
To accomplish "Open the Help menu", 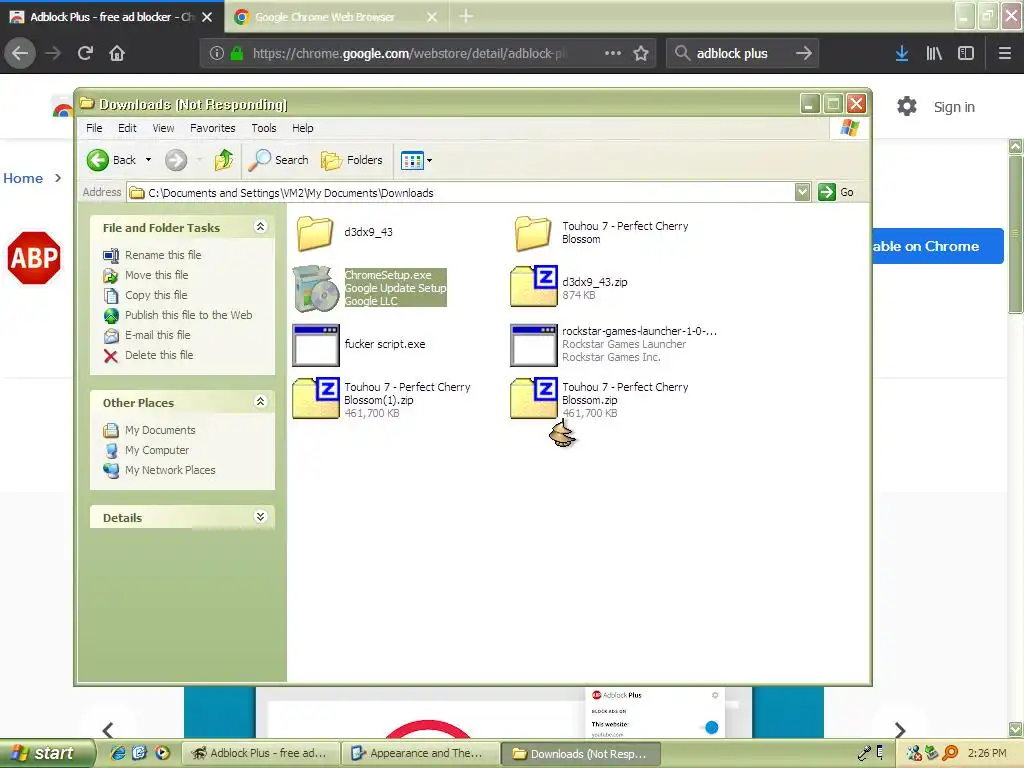I will (302, 128).
